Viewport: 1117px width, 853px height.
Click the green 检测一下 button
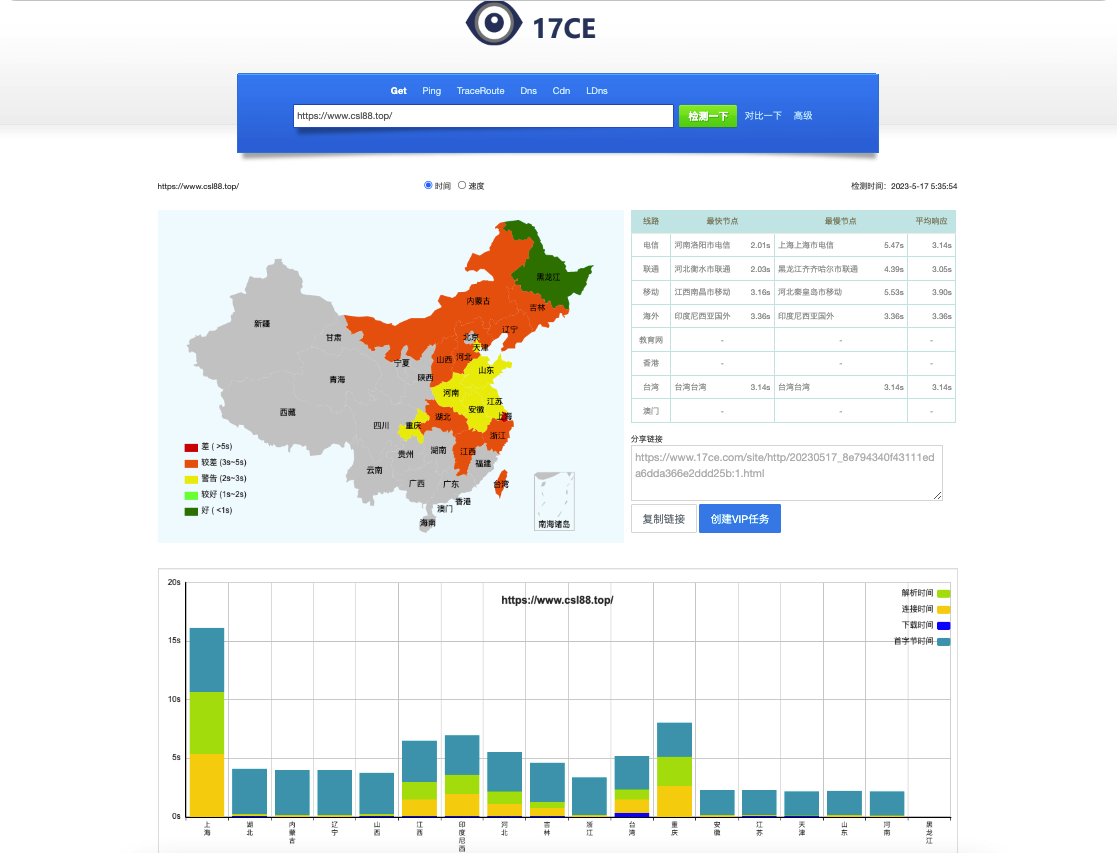[707, 115]
